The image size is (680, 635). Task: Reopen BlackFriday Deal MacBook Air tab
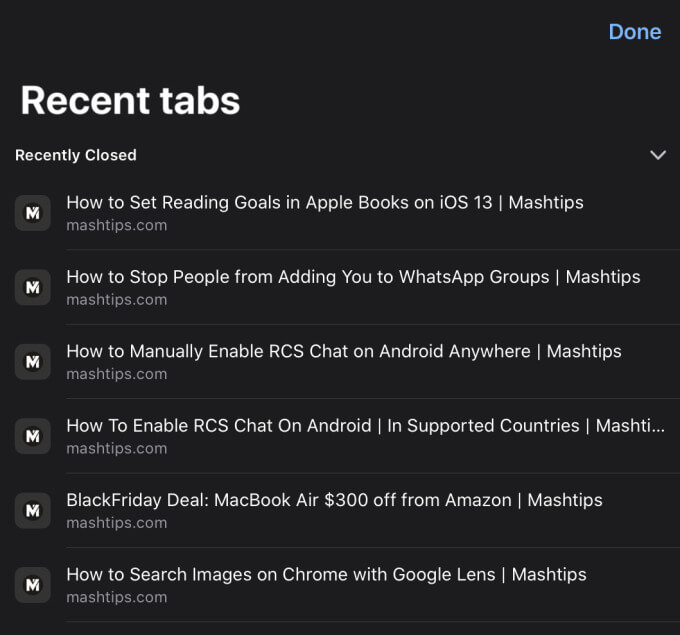(334, 500)
